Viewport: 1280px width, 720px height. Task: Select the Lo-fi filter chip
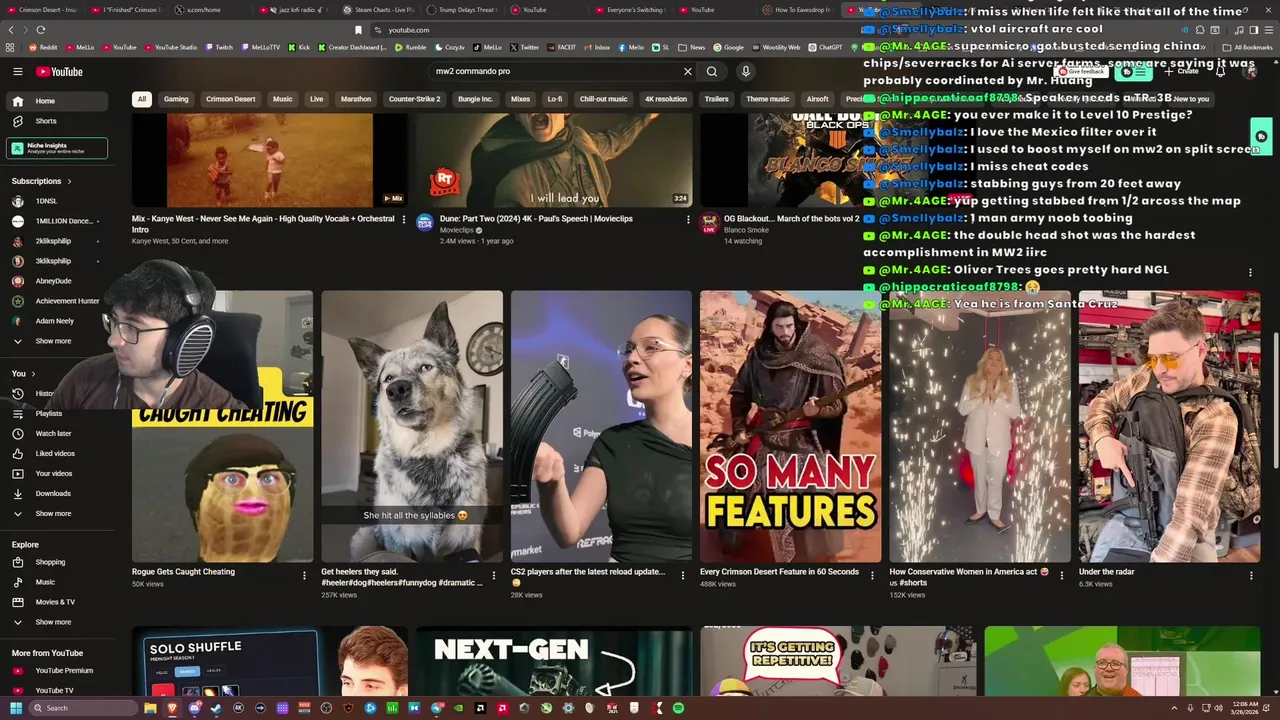click(x=555, y=99)
